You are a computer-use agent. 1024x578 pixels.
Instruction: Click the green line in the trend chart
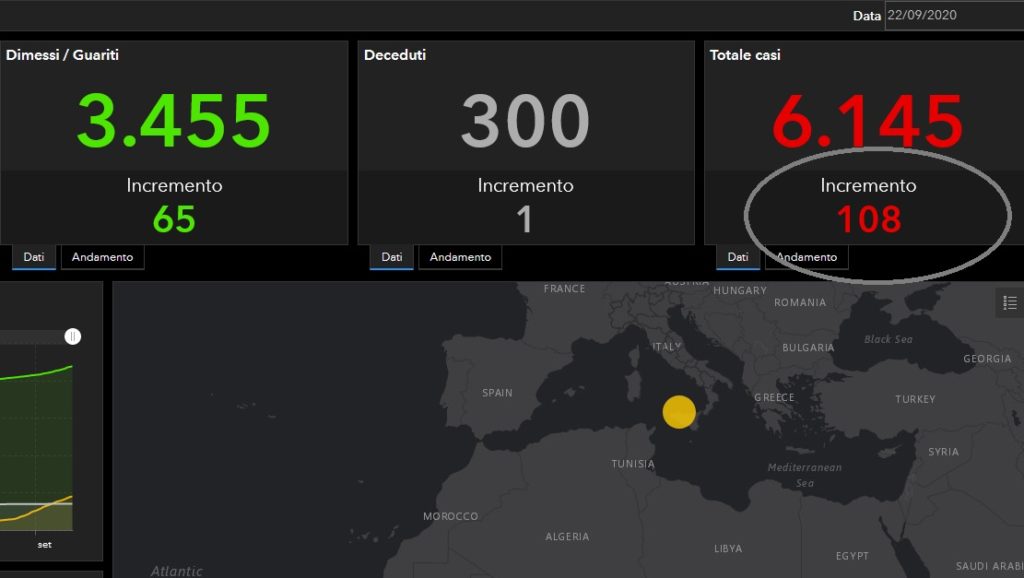40,375
